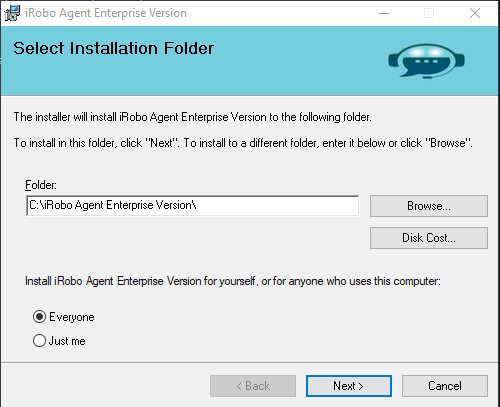Image resolution: width=500 pixels, height=407 pixels.
Task: Click the "The installer will install" description line
Action: pos(192,117)
